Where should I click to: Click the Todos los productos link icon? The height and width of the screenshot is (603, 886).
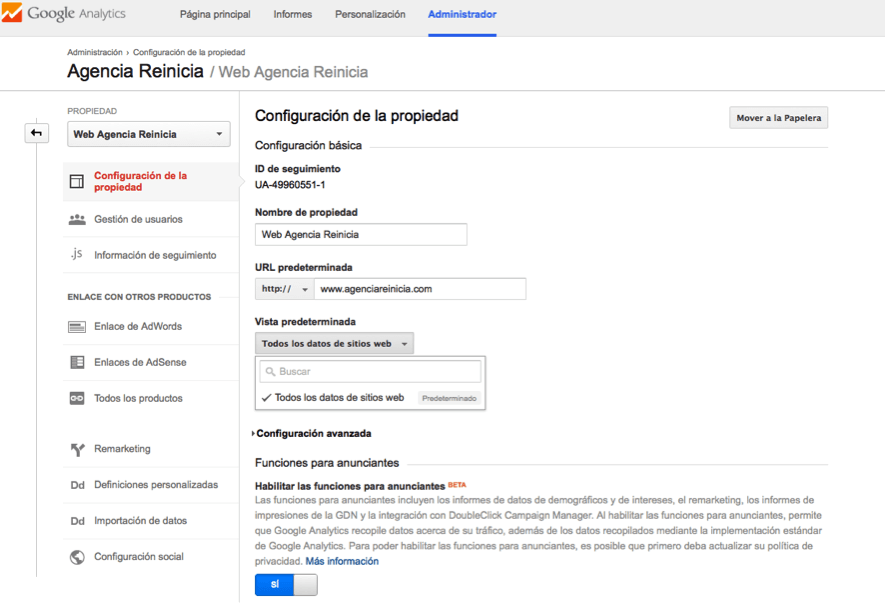click(x=77, y=399)
